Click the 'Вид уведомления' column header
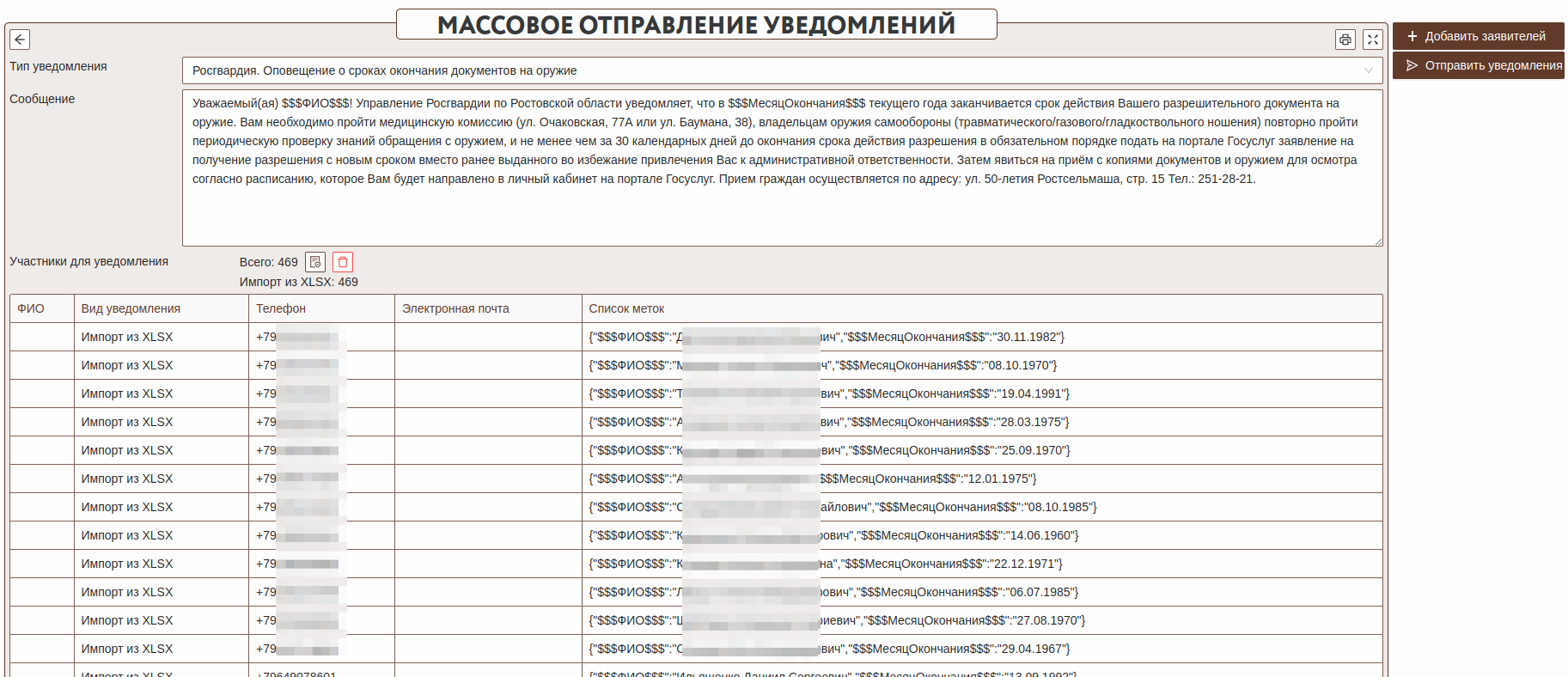 pos(131,308)
